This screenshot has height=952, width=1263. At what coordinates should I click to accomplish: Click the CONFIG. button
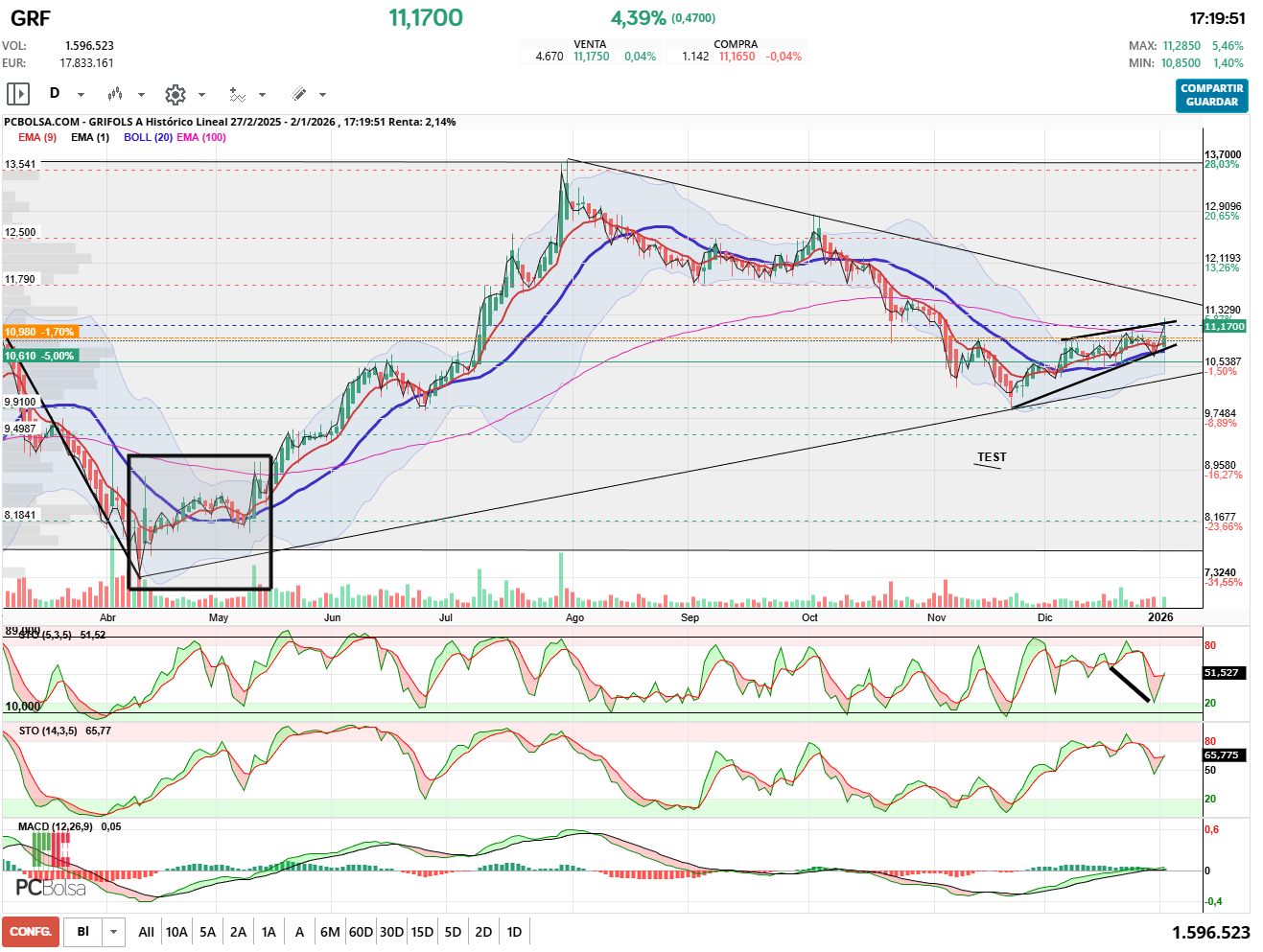pos(31,932)
